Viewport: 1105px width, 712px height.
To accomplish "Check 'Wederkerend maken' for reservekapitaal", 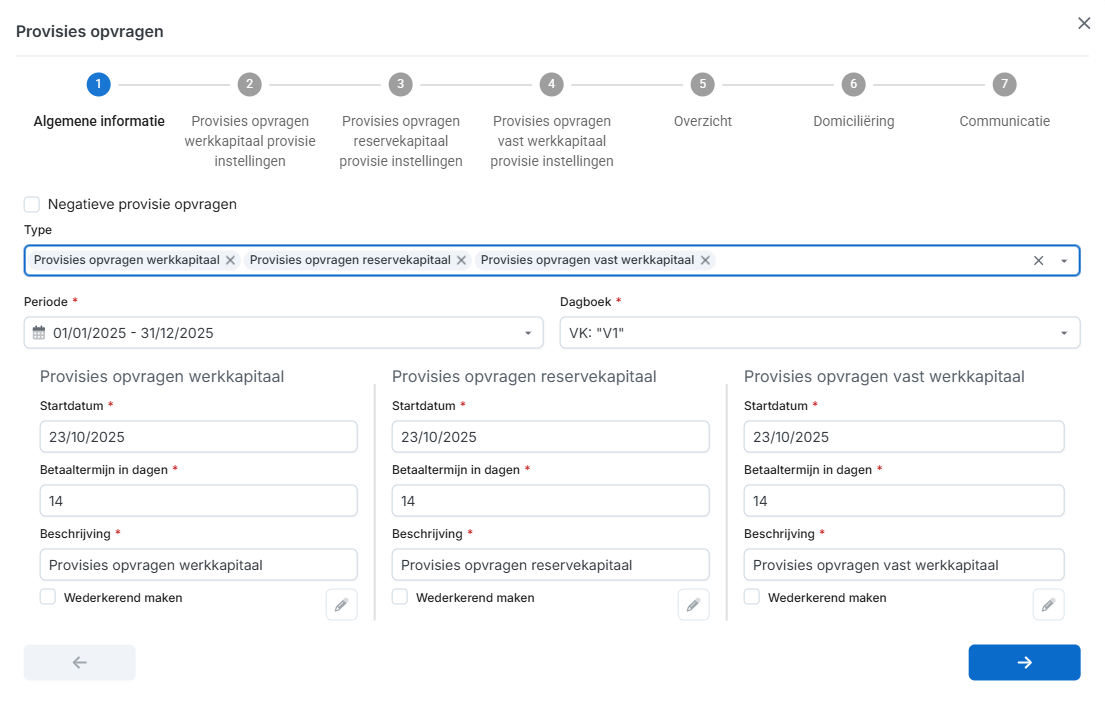I will (x=400, y=597).
